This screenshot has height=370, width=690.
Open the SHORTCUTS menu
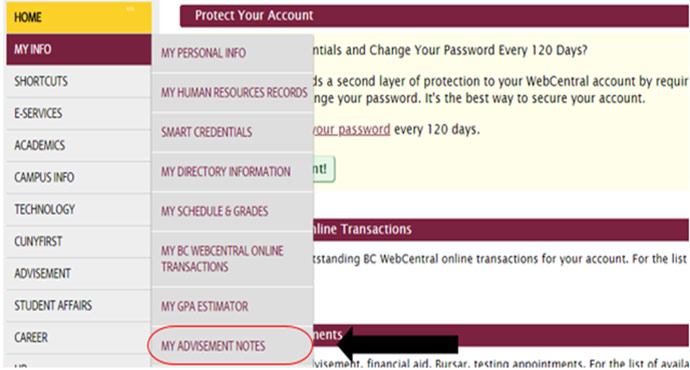[79, 81]
